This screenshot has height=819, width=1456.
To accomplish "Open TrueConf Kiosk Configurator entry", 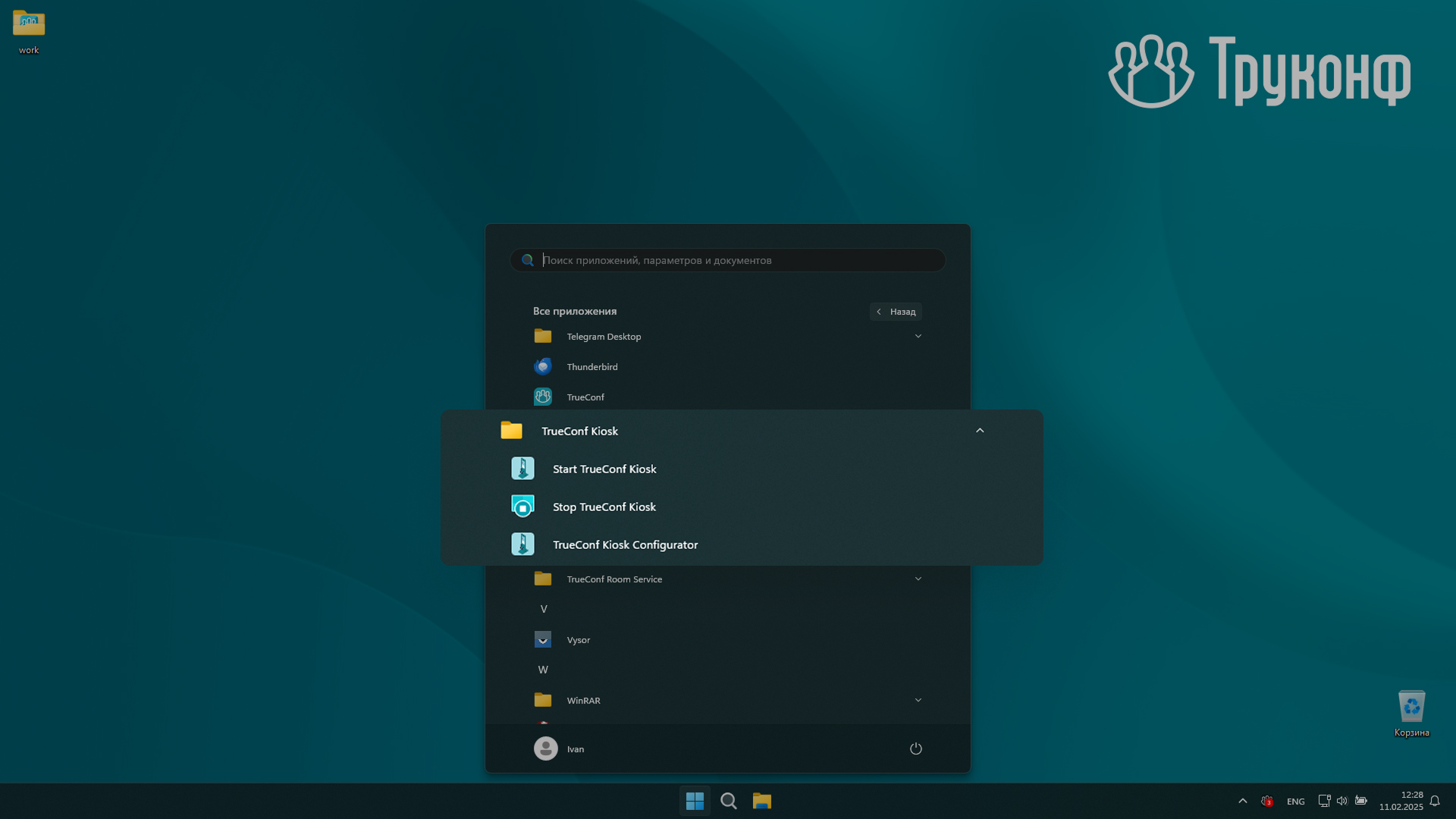I will tap(626, 544).
